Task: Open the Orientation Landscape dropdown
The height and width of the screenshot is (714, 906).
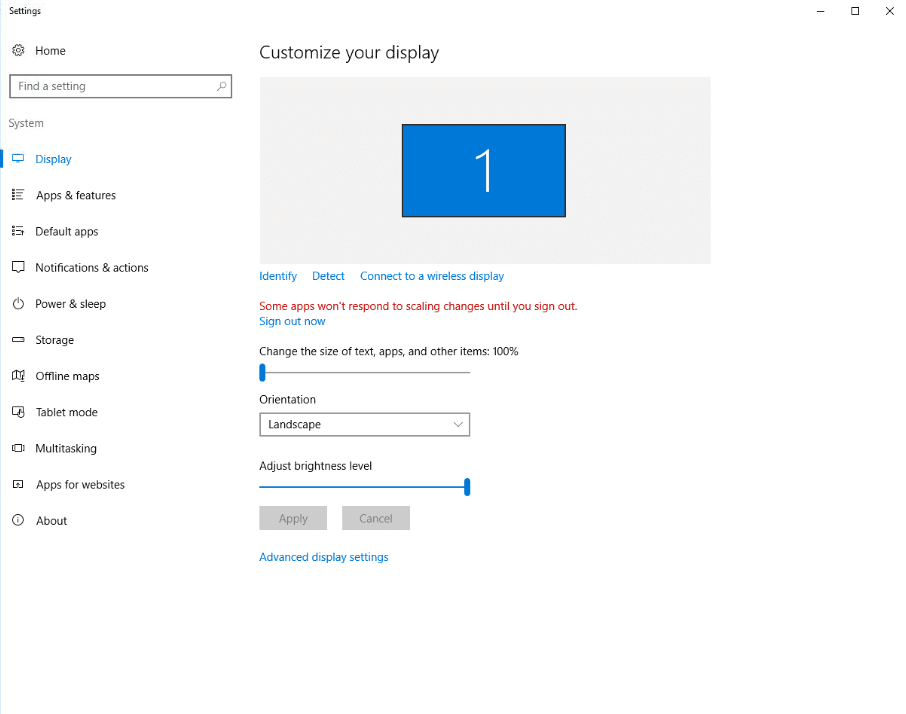Action: coord(364,425)
